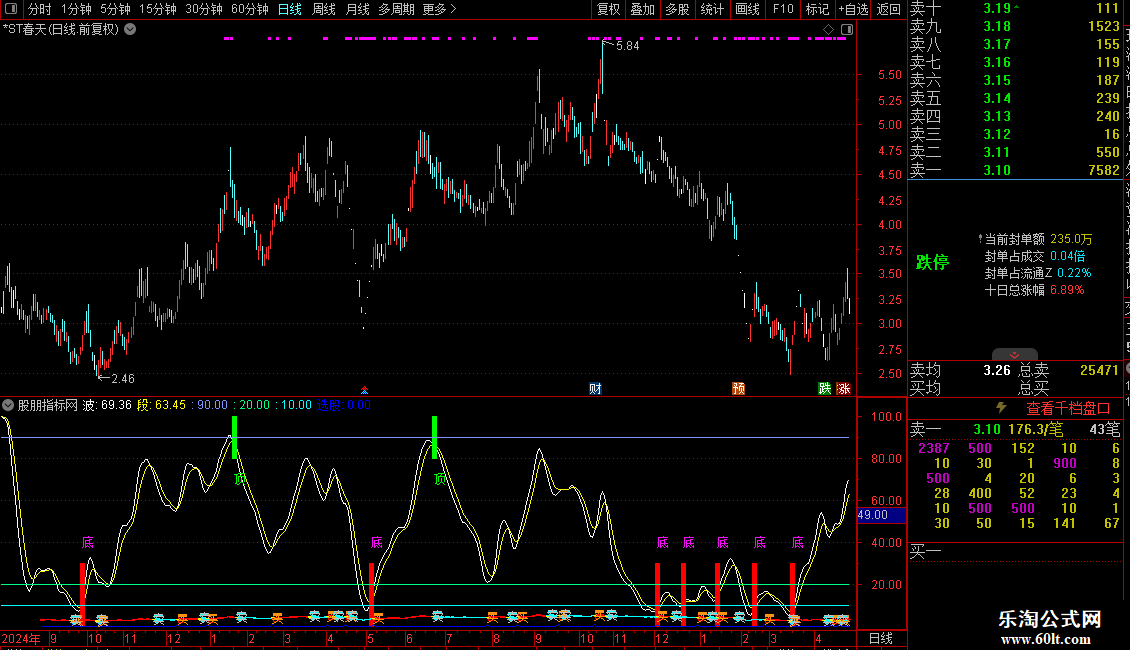Toggle the left sidebar panel icon
The image size is (1130, 650).
(x=11, y=9)
